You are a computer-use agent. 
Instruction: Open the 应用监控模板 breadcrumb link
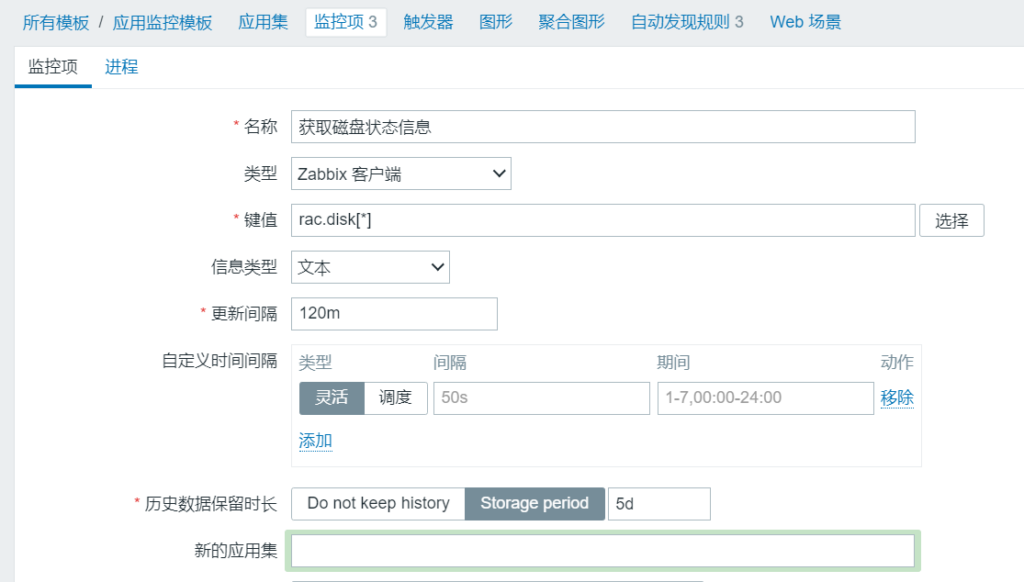coord(162,22)
